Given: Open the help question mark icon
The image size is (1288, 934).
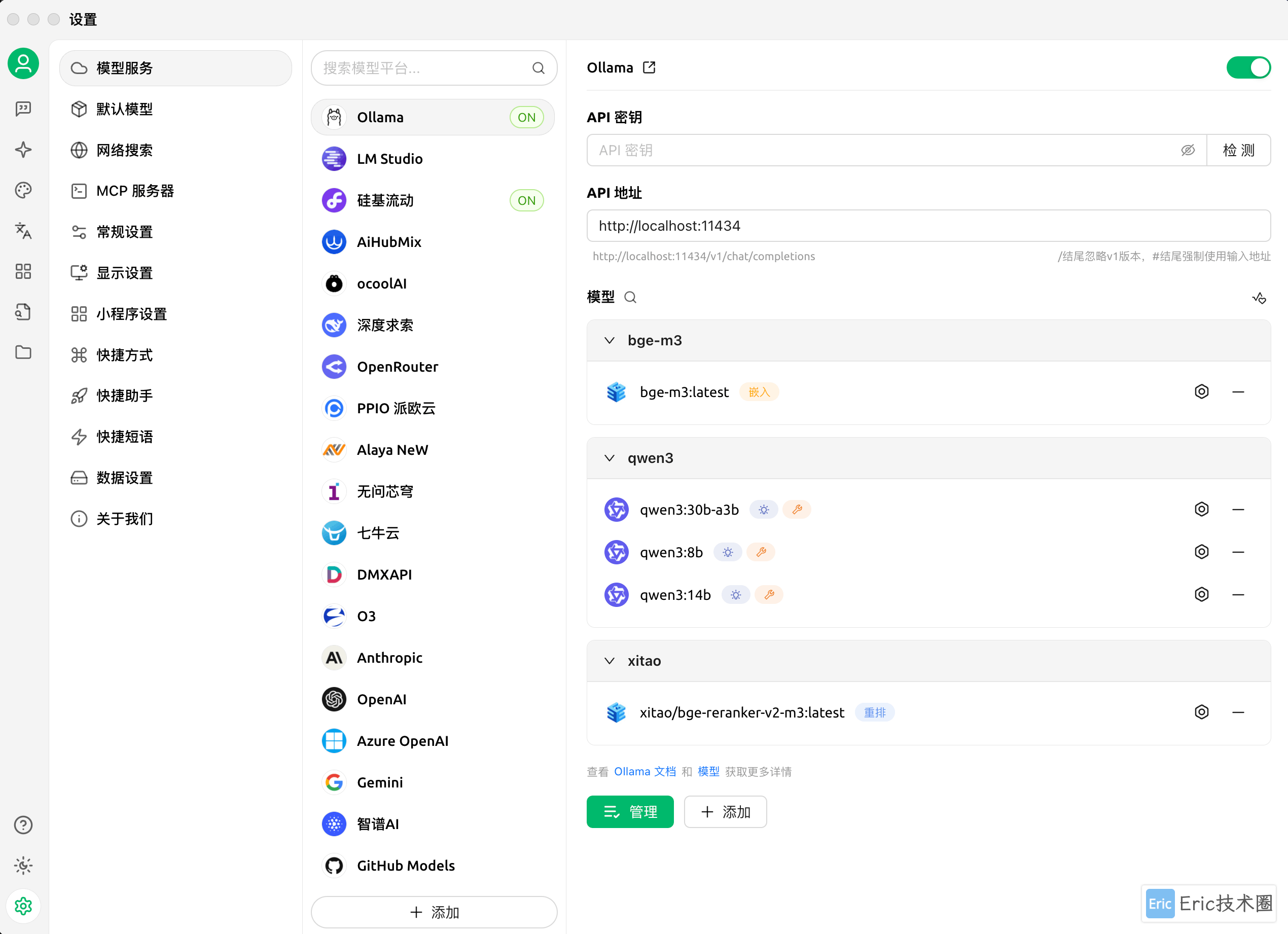Looking at the screenshot, I should pos(23,825).
